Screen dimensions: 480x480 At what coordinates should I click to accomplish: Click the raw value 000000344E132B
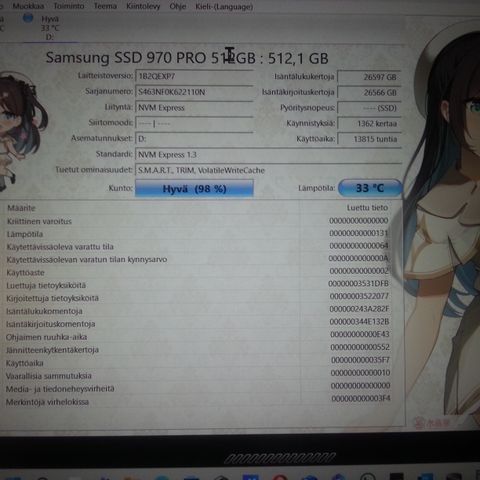(360, 322)
